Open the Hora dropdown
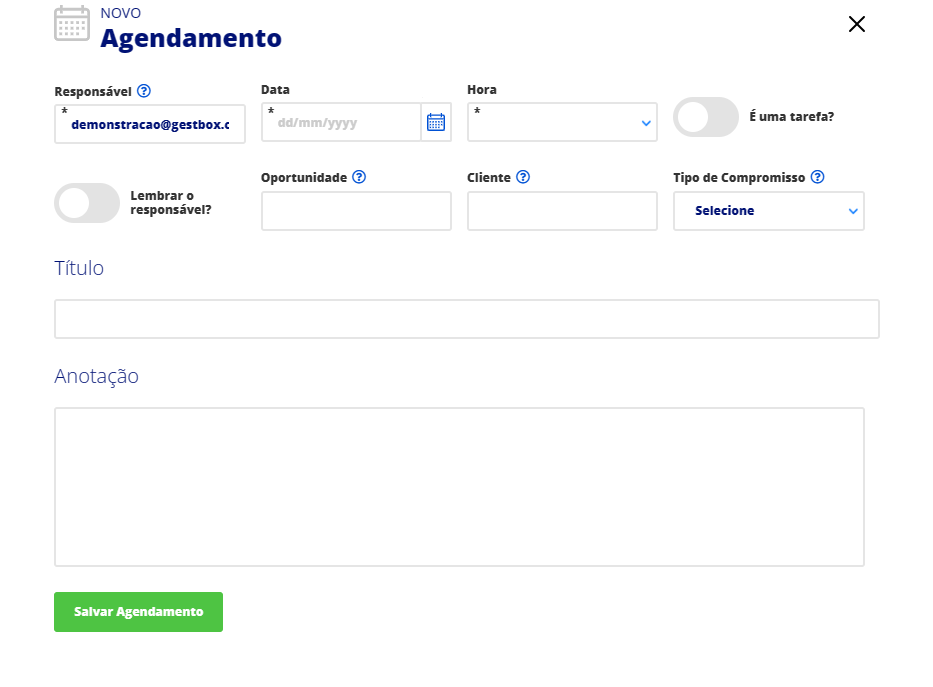The image size is (933, 687). pos(562,123)
